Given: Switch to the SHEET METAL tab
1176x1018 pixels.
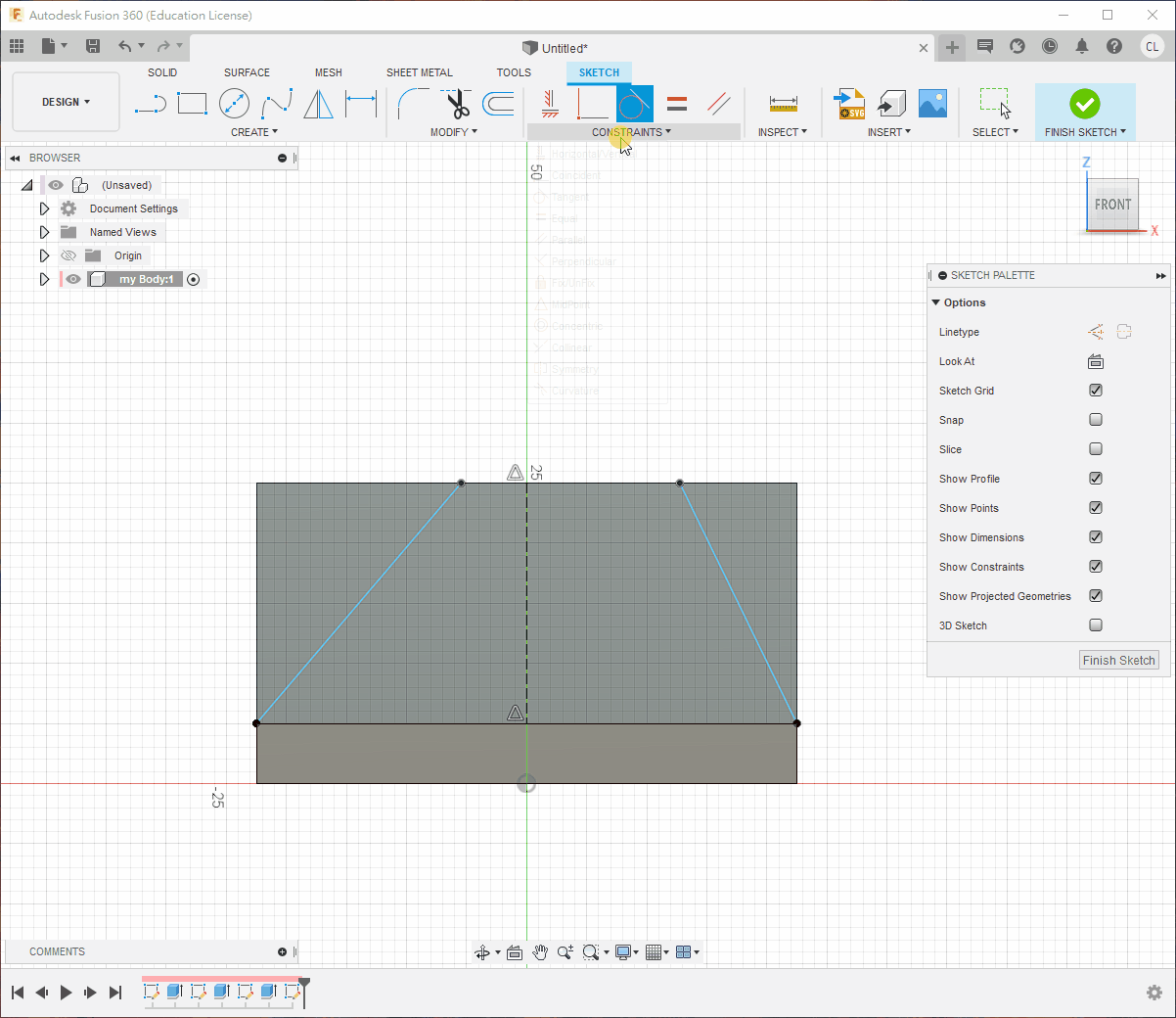Looking at the screenshot, I should (x=419, y=72).
